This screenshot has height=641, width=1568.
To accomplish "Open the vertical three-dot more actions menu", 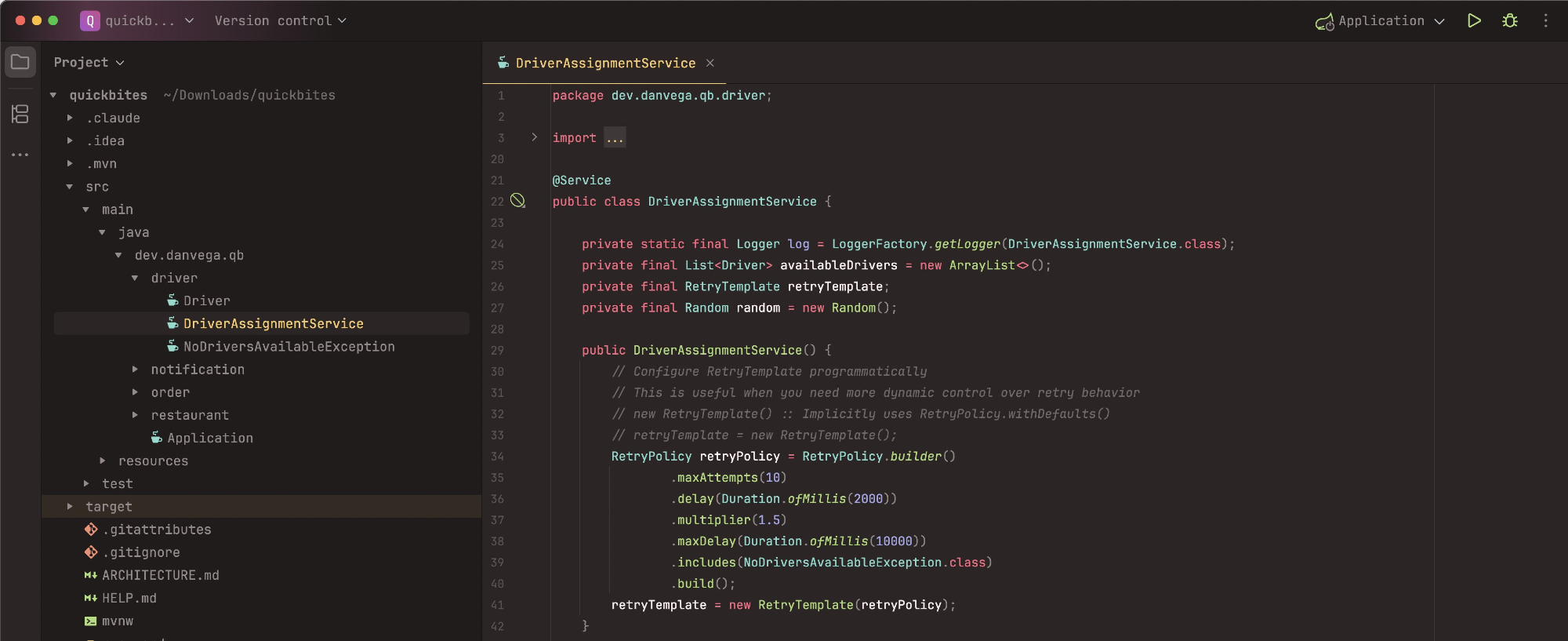I will click(x=1545, y=21).
